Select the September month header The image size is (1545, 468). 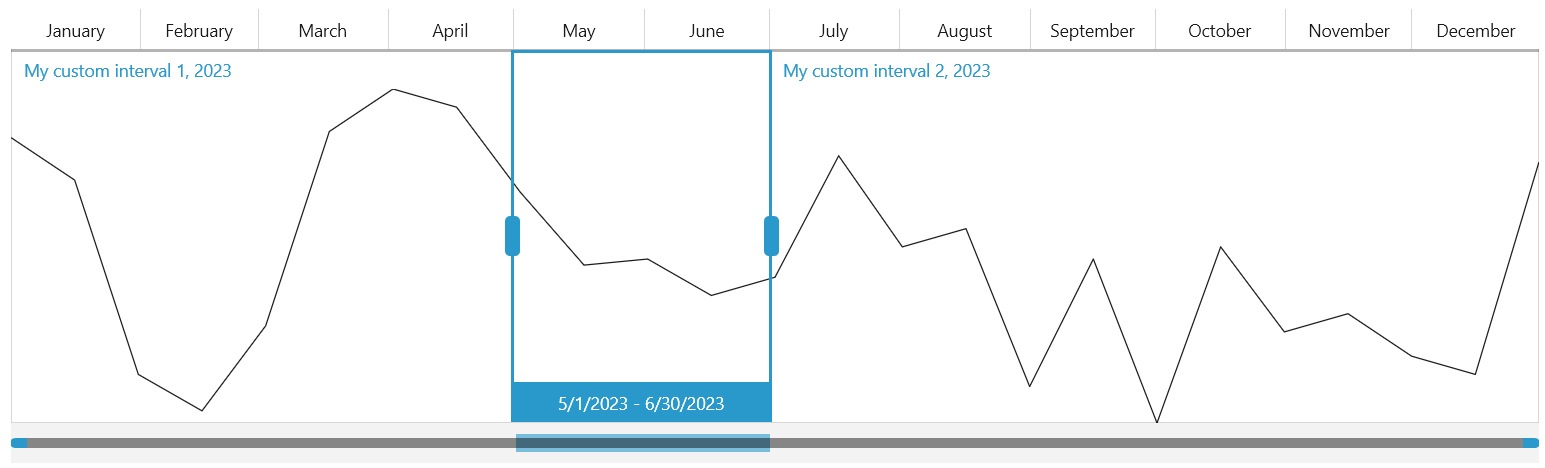tap(1093, 30)
